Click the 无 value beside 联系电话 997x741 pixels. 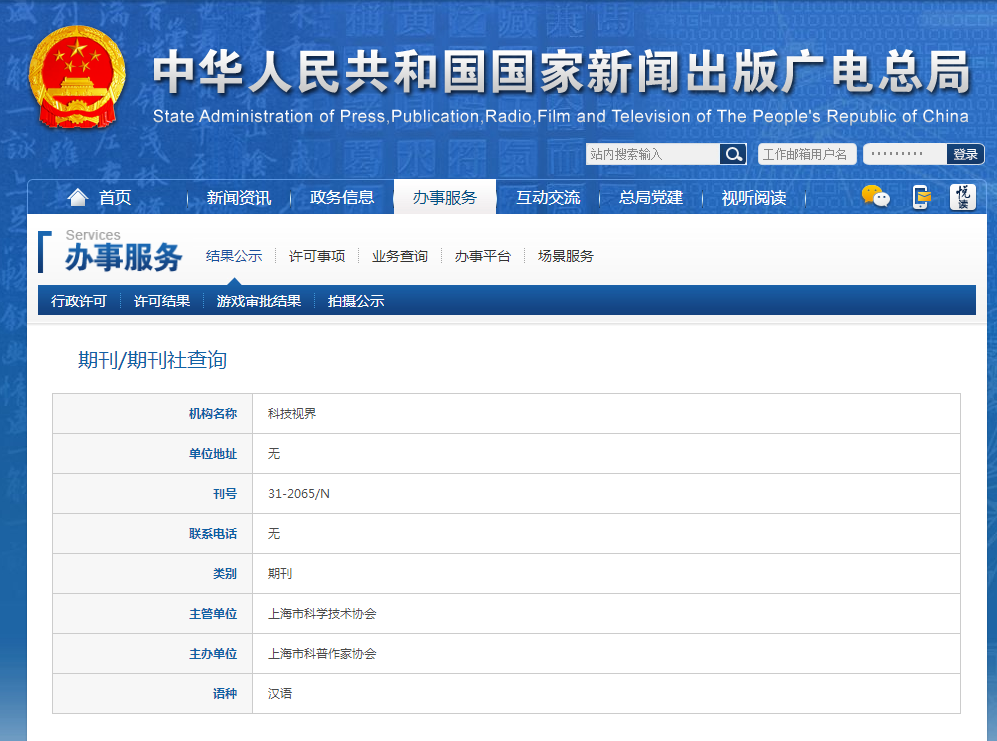[x=274, y=534]
